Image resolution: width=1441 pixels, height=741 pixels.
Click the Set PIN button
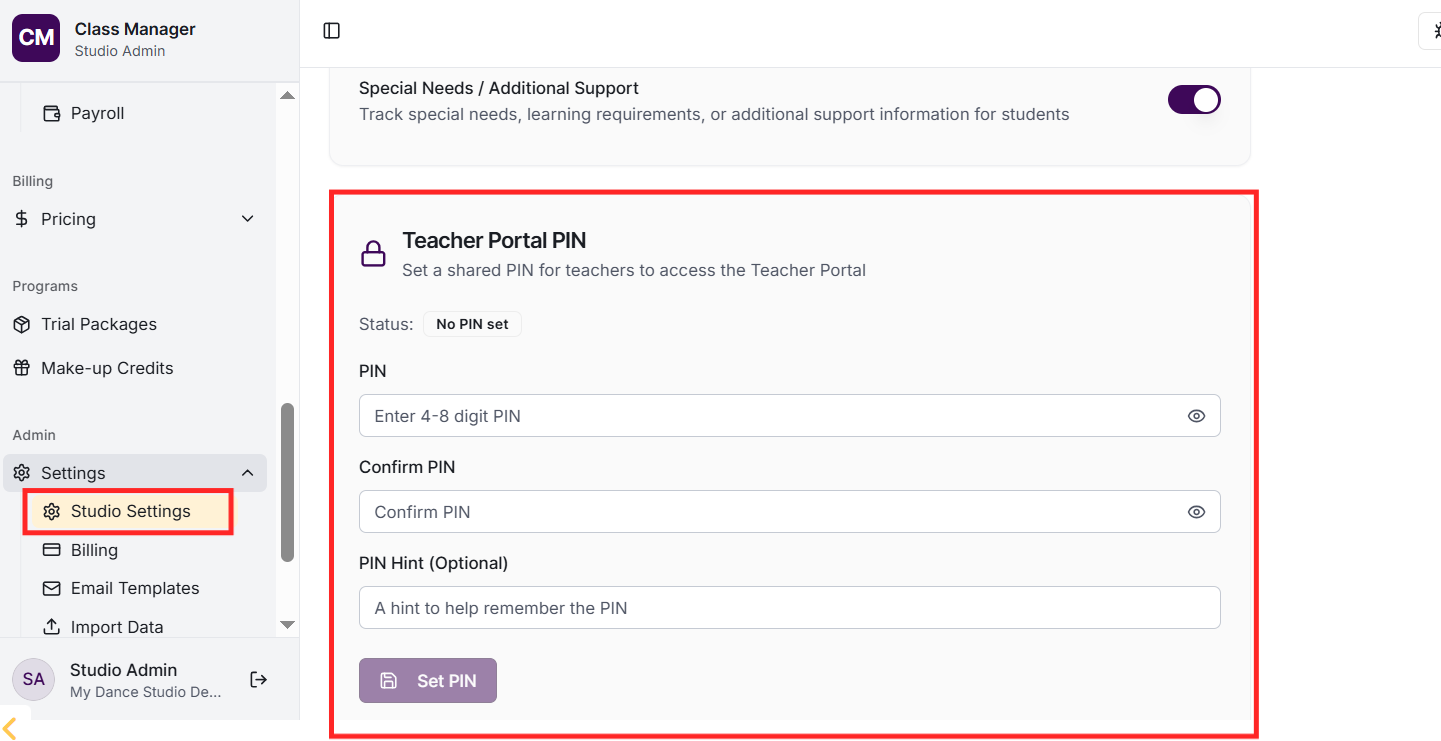click(x=428, y=681)
